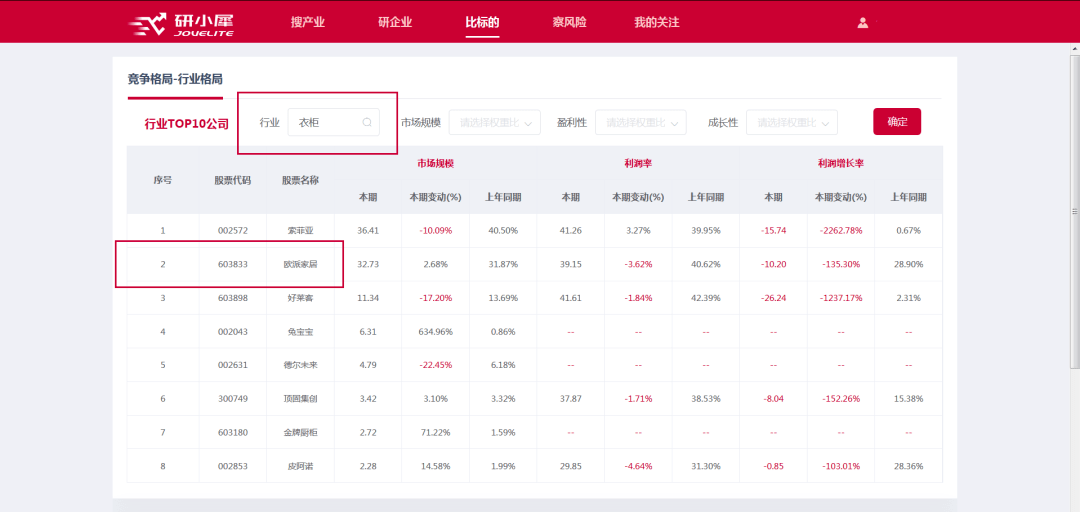Click stock code 603833
This screenshot has width=1080, height=512.
point(233,265)
